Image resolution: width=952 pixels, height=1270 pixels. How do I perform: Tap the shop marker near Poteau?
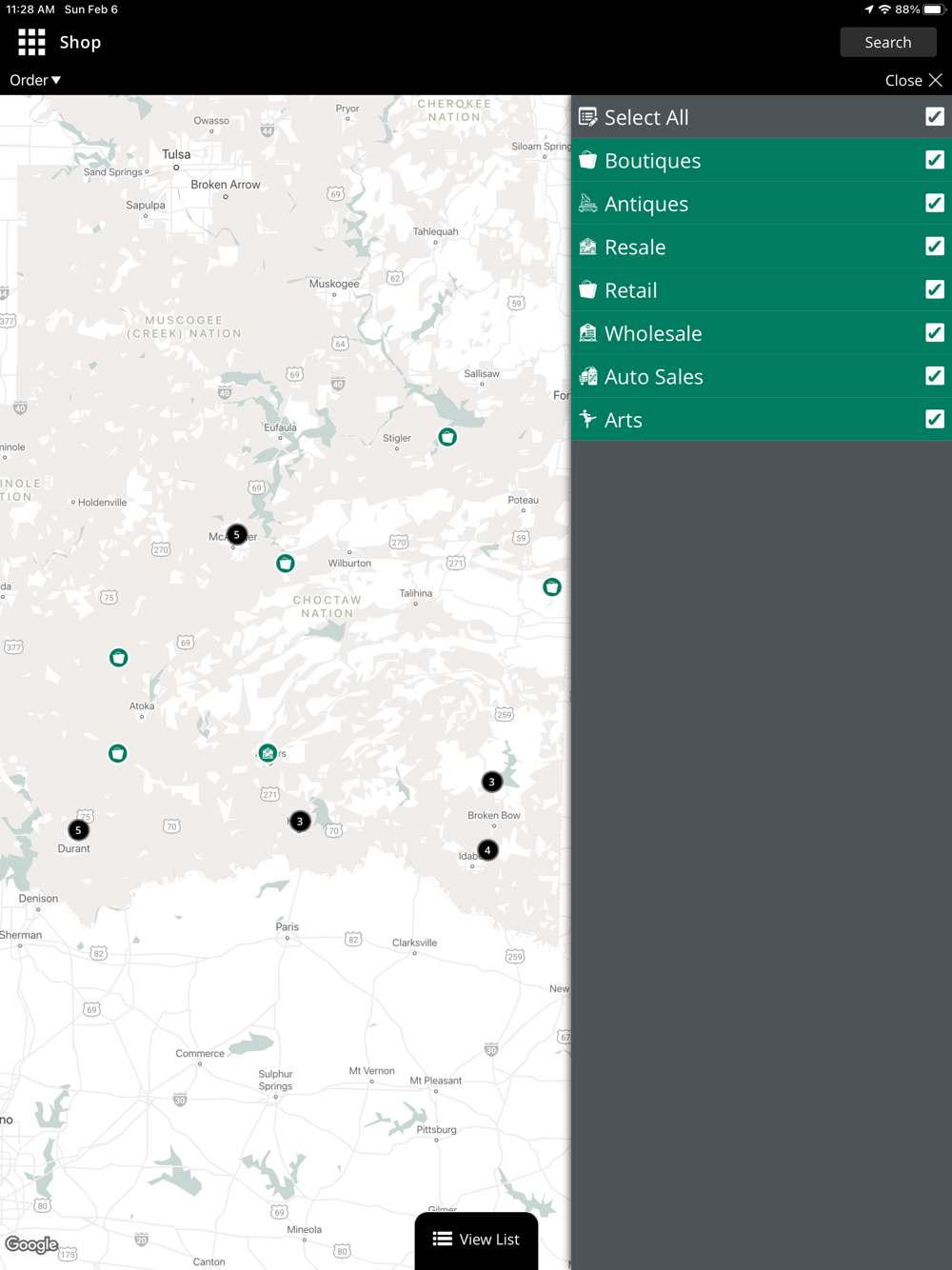click(x=552, y=587)
